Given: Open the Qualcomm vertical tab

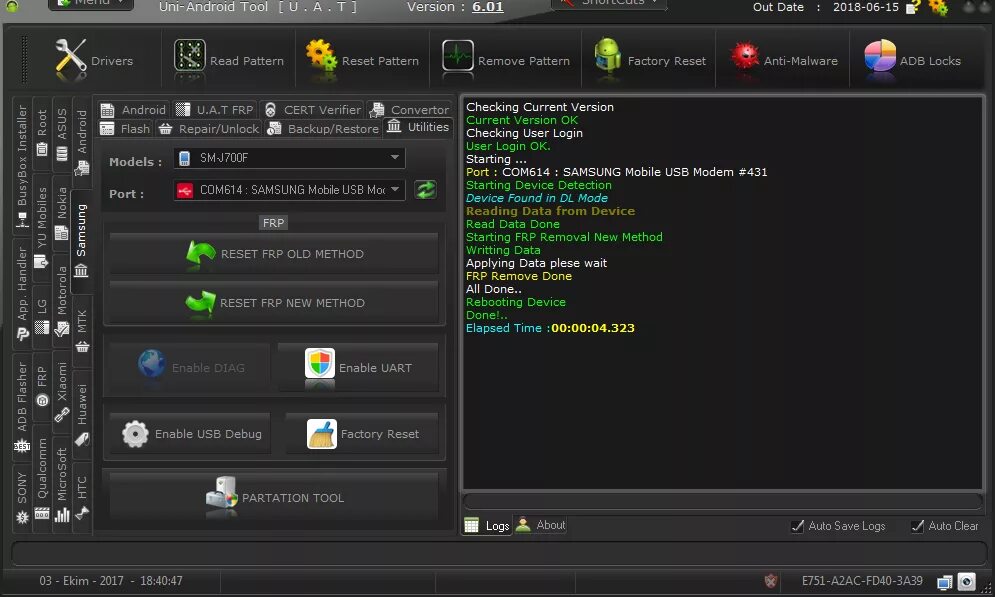Looking at the screenshot, I should tap(42, 478).
